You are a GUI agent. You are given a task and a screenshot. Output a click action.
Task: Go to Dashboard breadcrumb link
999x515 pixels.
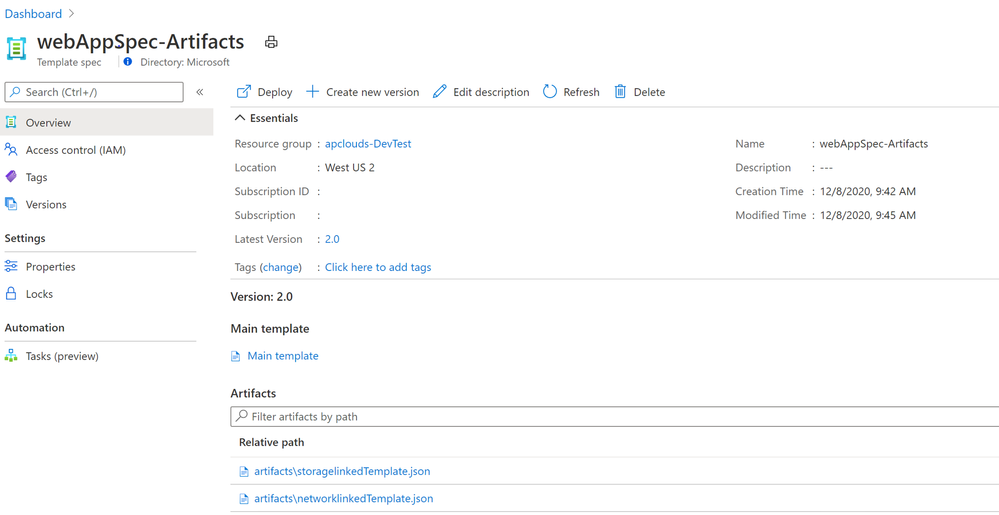pyautogui.click(x=33, y=13)
